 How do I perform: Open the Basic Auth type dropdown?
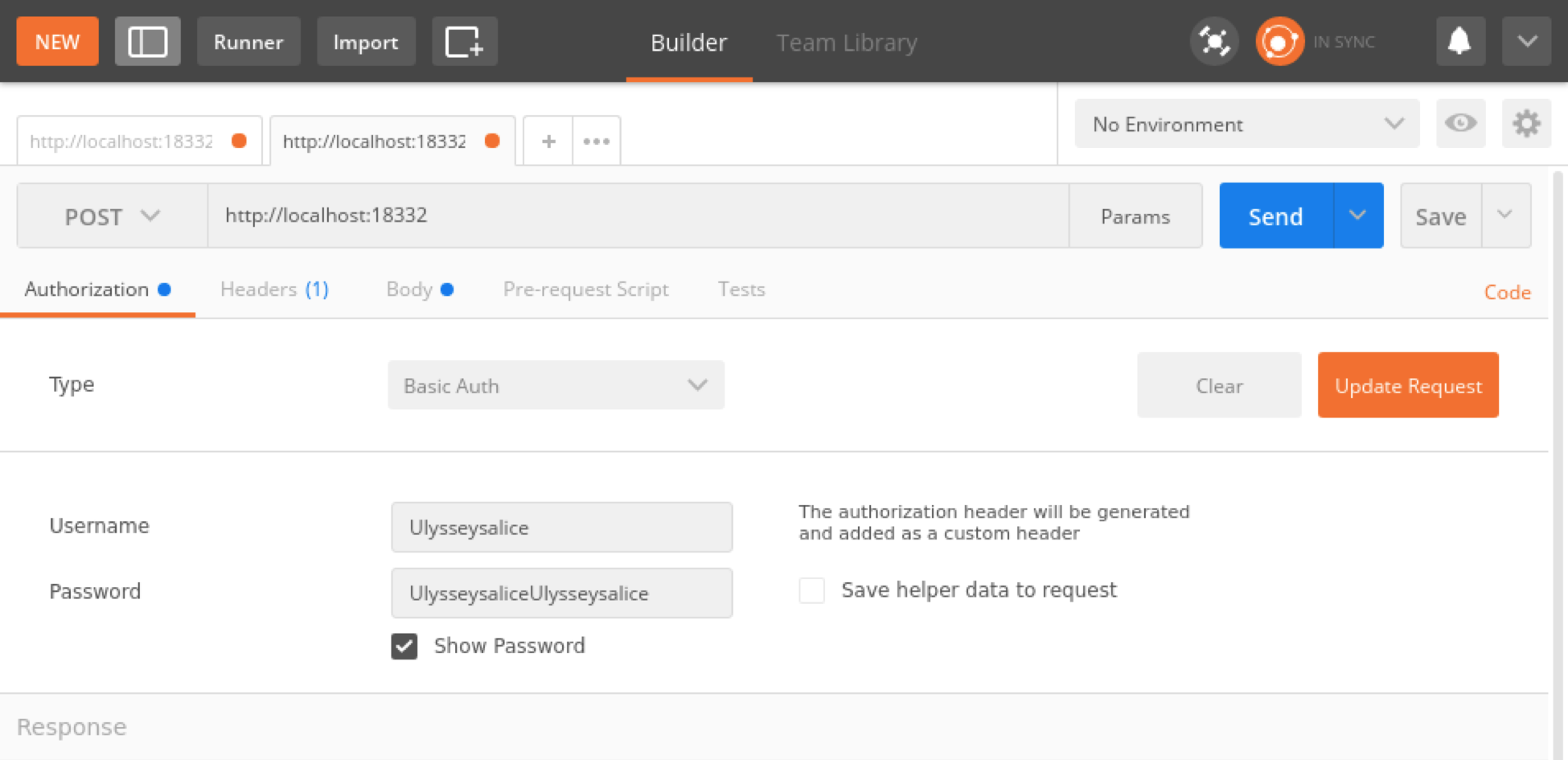[556, 385]
